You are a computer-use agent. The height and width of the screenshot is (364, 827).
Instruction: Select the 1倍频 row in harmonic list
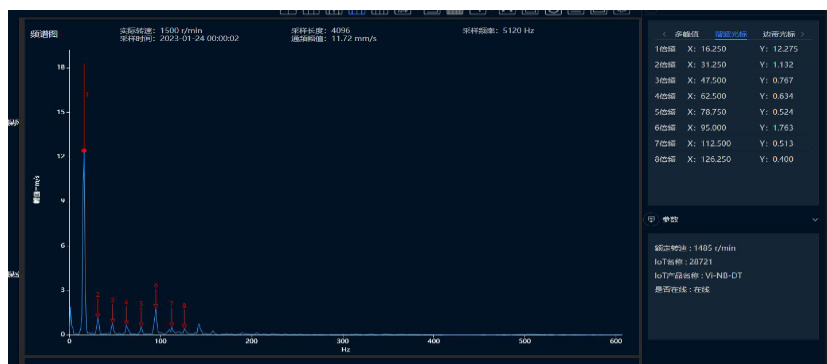tap(730, 49)
